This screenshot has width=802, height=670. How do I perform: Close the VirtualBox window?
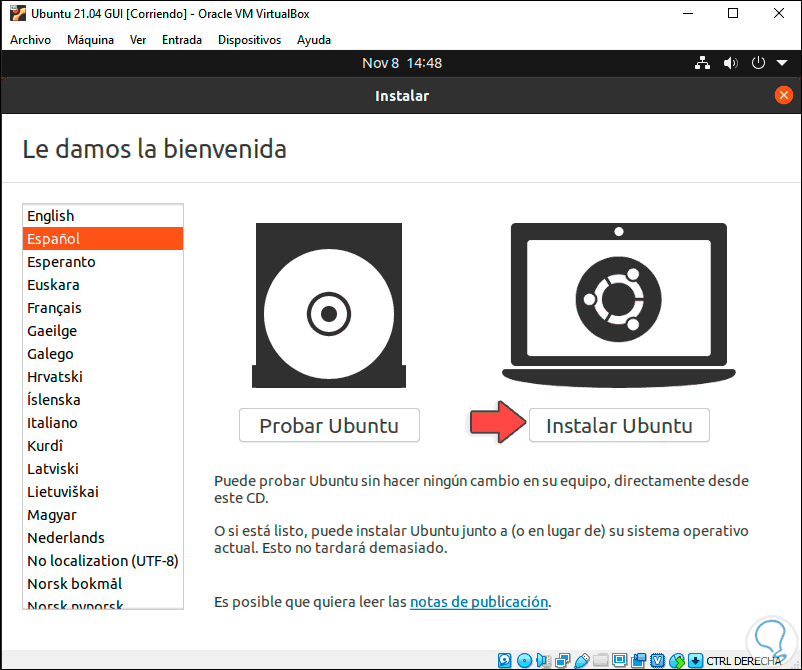coord(778,13)
